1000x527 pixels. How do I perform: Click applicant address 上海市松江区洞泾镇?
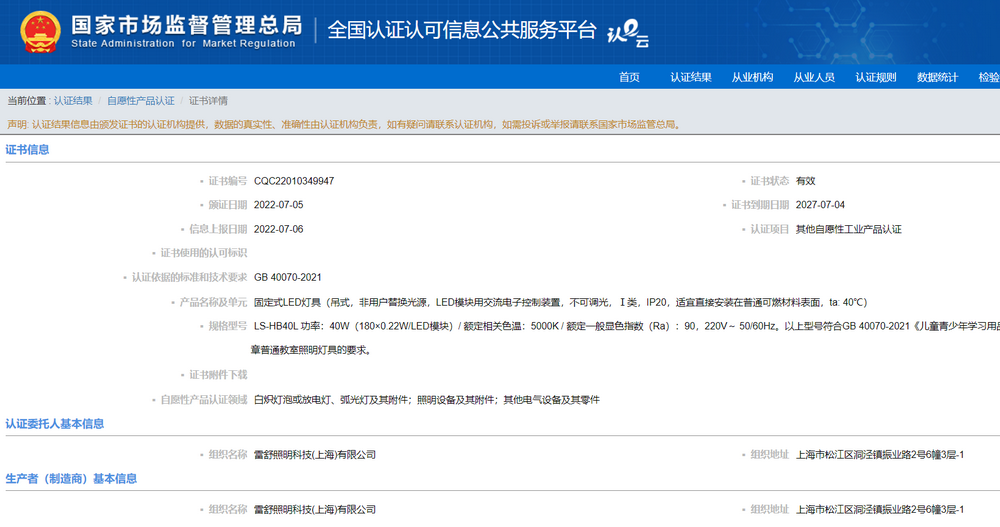tap(879, 455)
